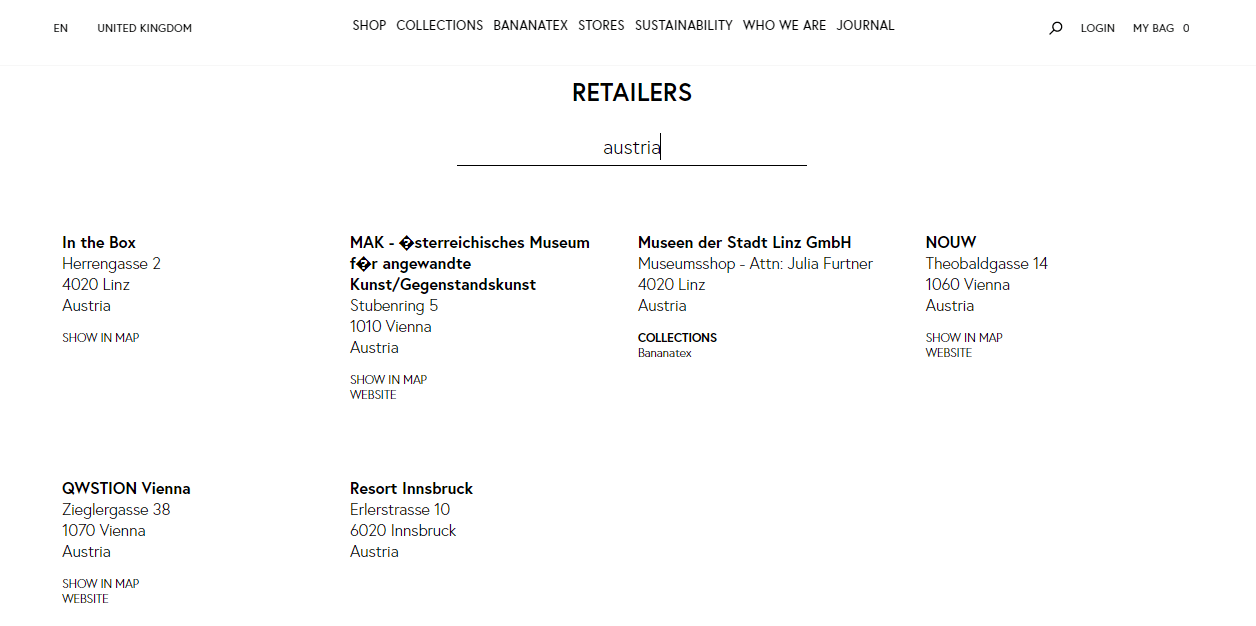The image size is (1256, 626).
Task: Click the Retailers page heading
Action: [x=632, y=92]
